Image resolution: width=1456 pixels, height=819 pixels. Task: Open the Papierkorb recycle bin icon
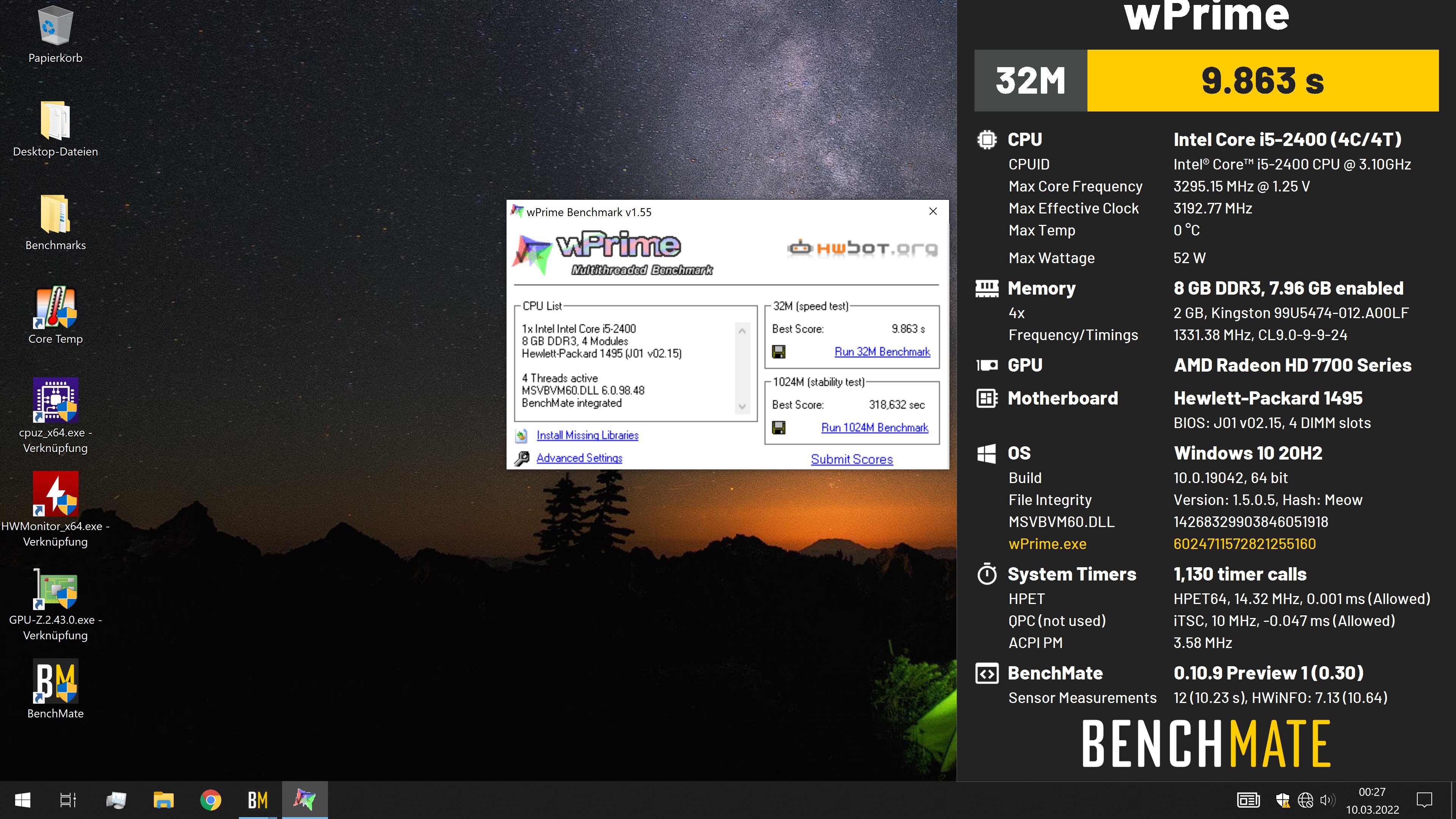(x=55, y=27)
